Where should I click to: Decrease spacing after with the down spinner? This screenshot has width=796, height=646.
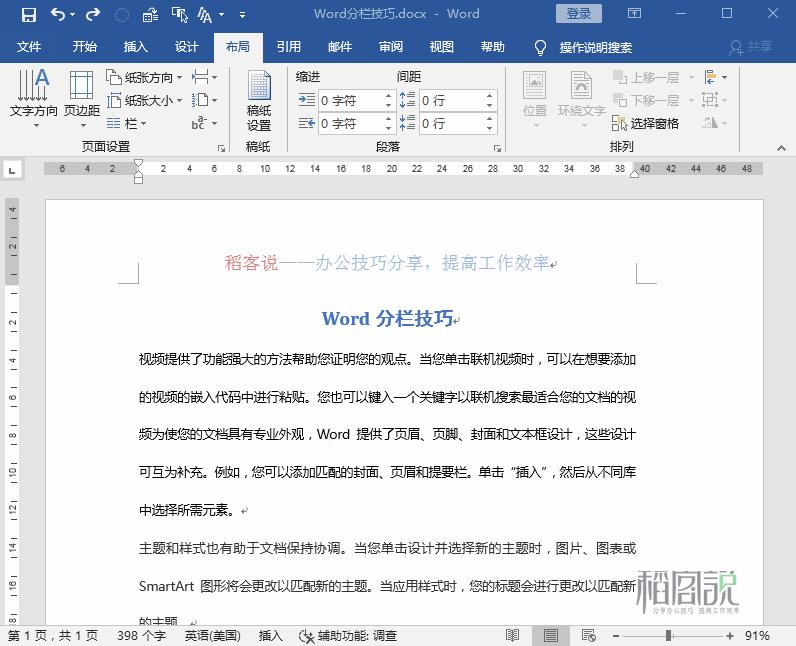click(489, 128)
